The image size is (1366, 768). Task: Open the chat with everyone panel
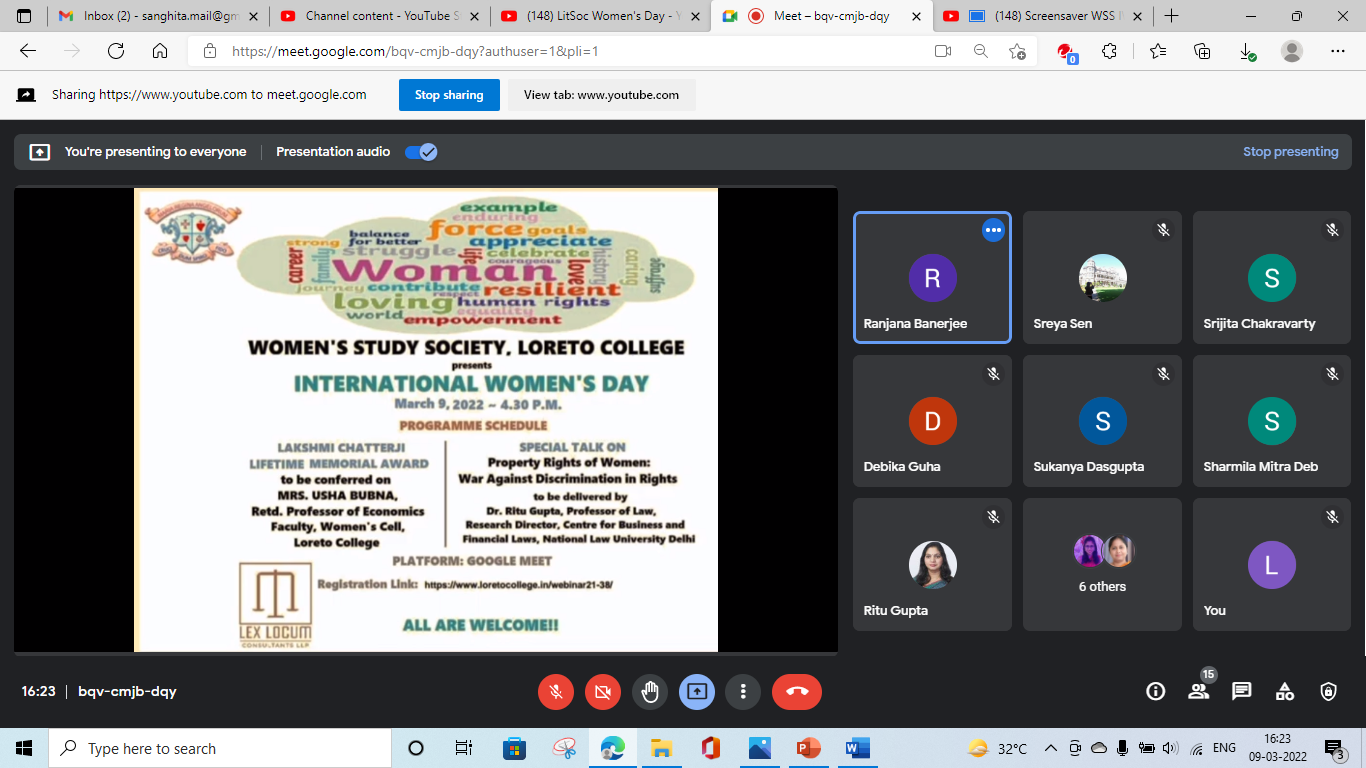click(1241, 691)
